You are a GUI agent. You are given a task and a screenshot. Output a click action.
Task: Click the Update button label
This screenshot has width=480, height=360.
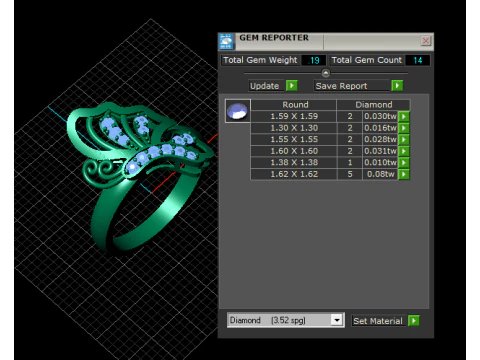click(x=265, y=86)
